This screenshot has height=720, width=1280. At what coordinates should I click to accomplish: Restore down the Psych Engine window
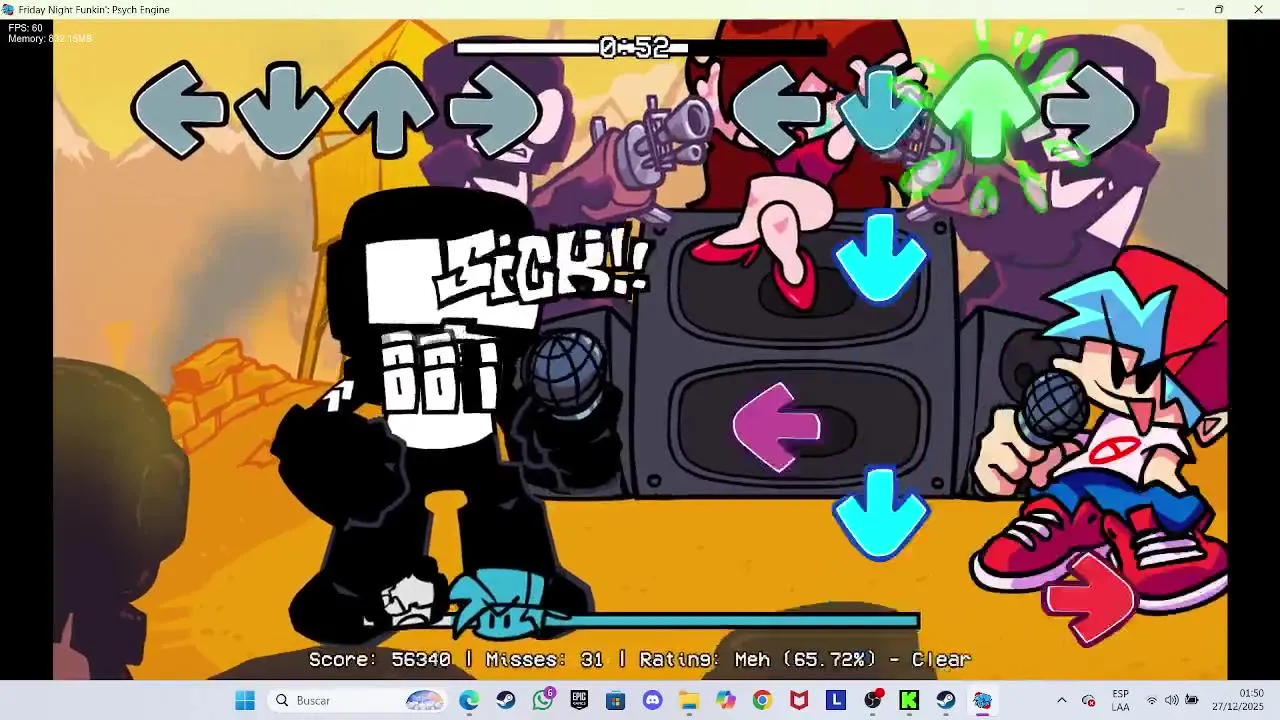click(x=1219, y=9)
